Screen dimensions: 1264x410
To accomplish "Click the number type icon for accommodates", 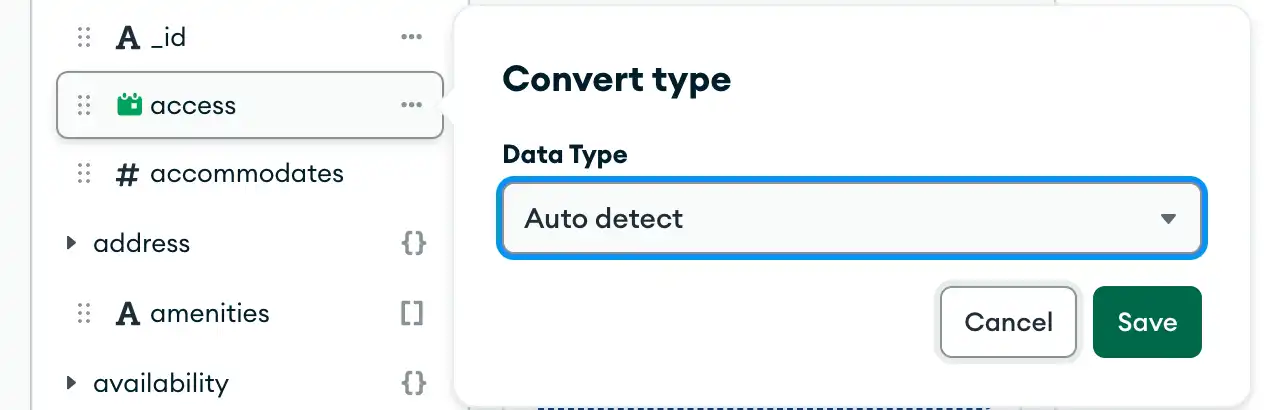I will [x=128, y=174].
